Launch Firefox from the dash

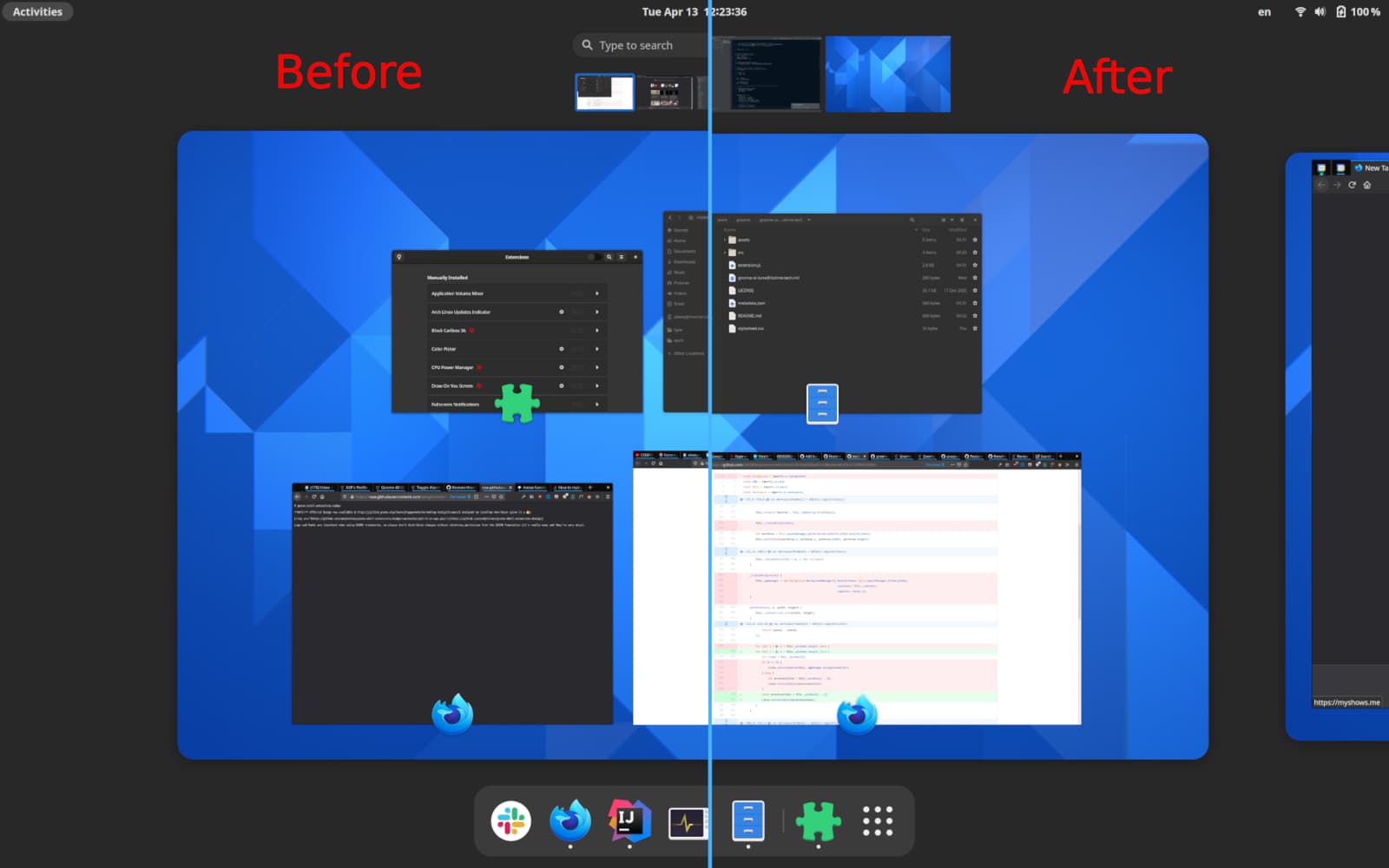(569, 820)
